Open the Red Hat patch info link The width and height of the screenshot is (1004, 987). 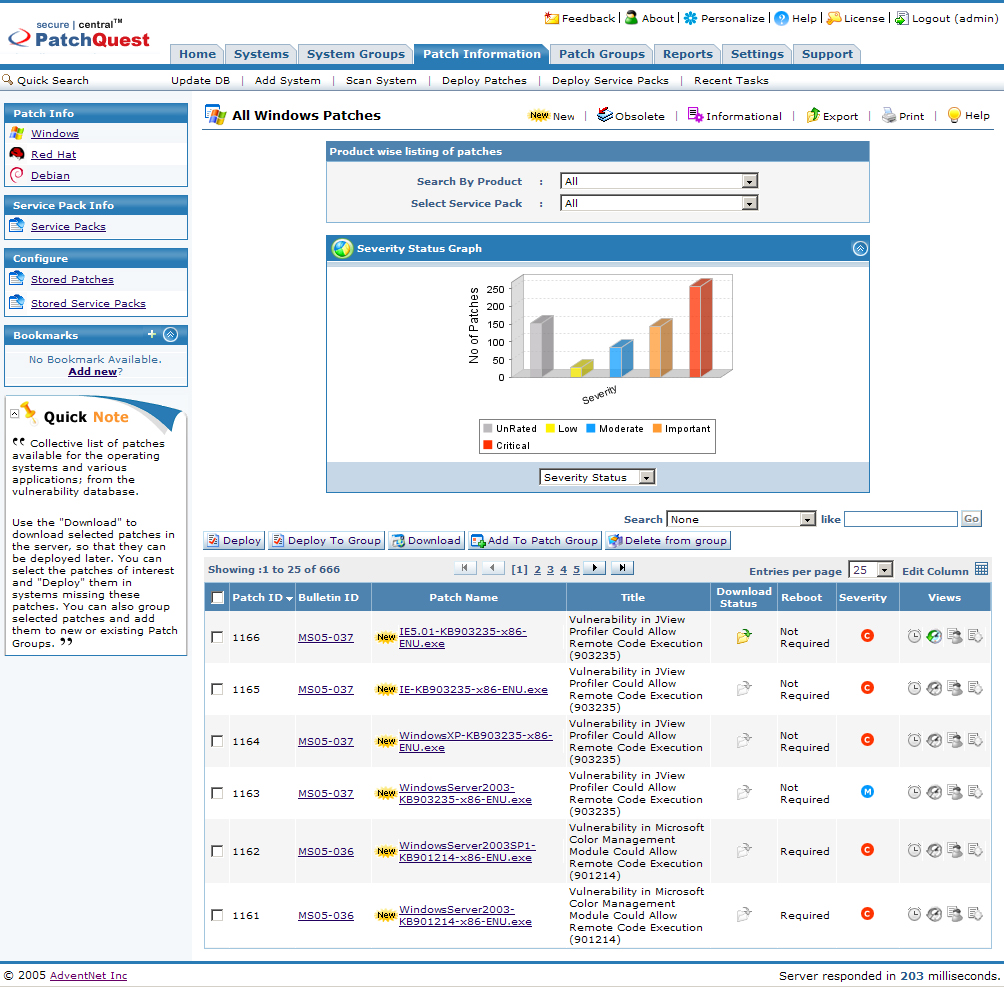click(x=53, y=154)
